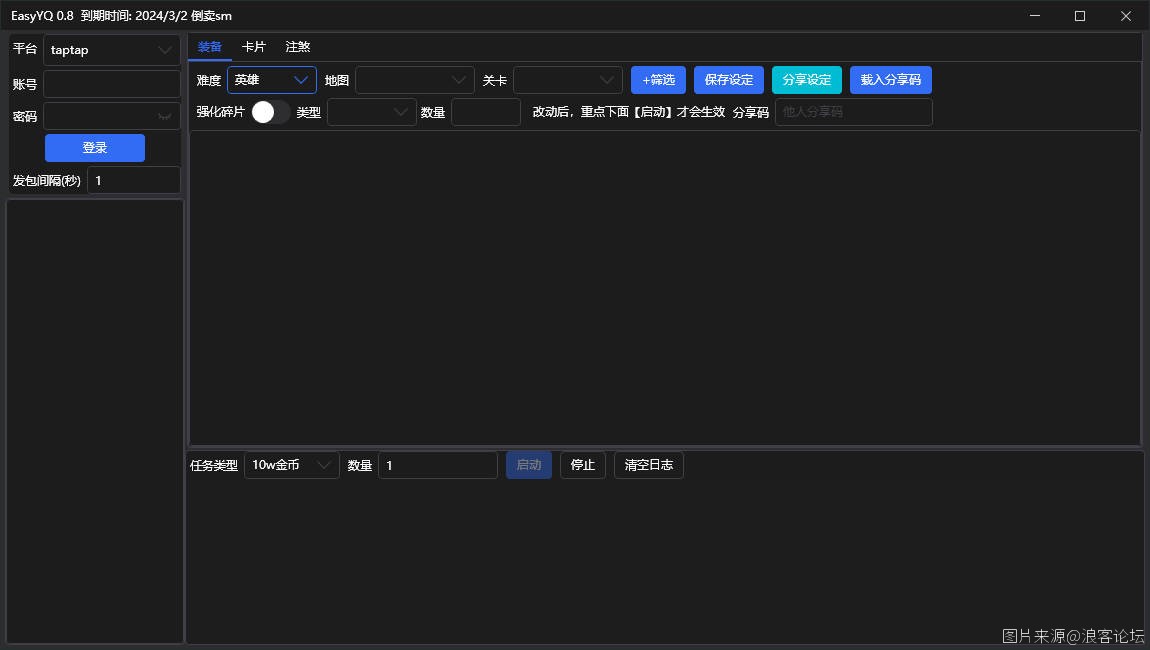Expand the 关卡 dropdown

[567, 80]
